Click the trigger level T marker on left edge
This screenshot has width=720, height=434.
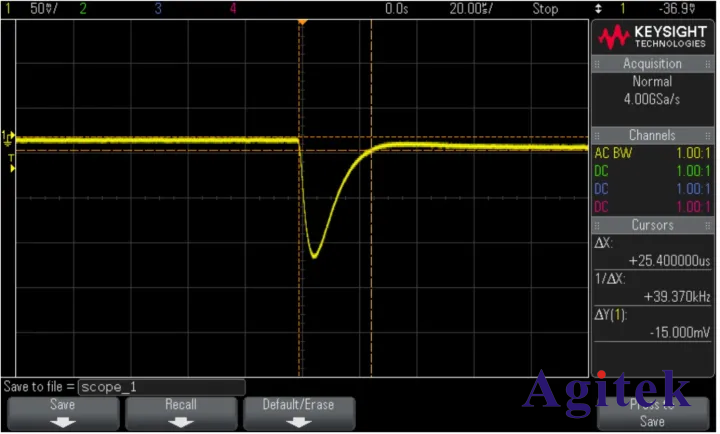click(x=11, y=159)
